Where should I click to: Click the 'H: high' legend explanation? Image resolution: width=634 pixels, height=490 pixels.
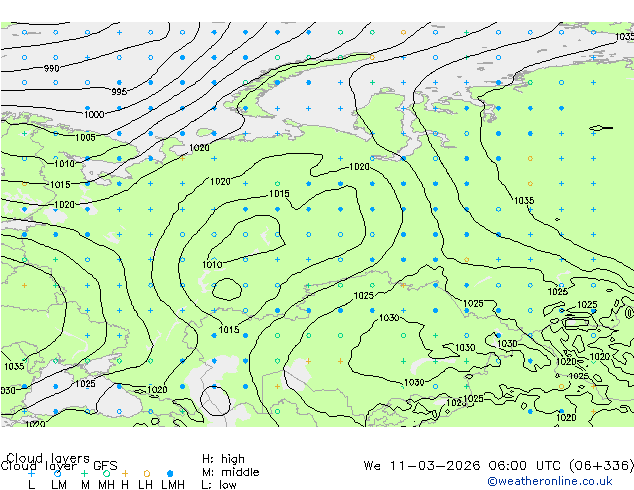[223, 459]
